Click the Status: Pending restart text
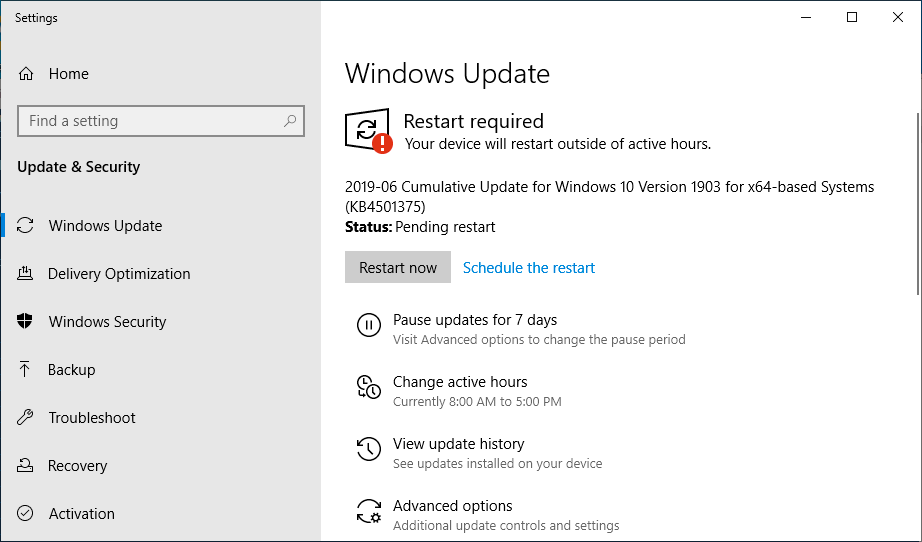This screenshot has width=922, height=542. [420, 227]
